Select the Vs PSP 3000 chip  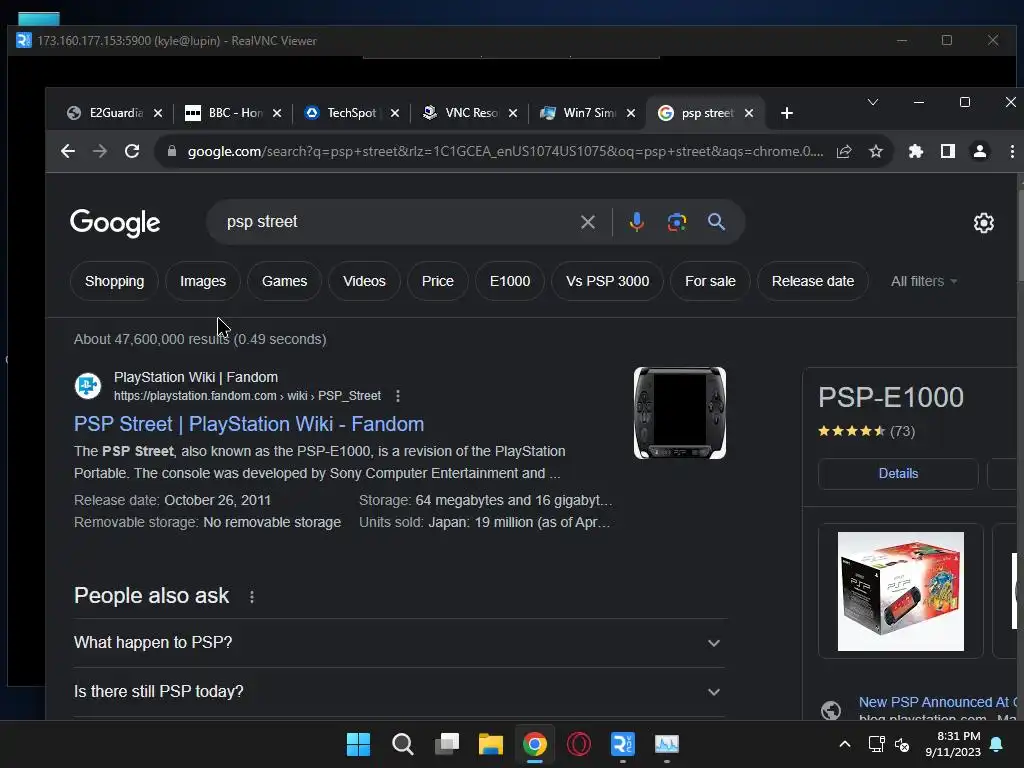click(607, 281)
